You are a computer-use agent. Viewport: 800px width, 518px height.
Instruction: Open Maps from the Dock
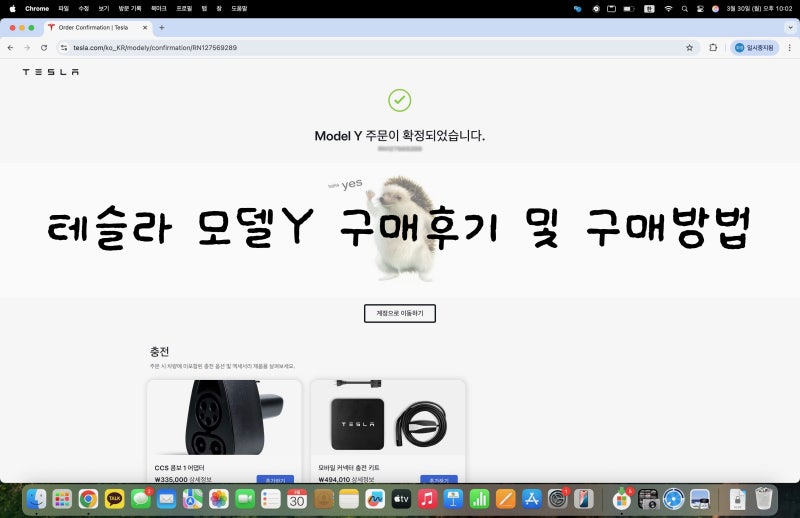pos(192,499)
